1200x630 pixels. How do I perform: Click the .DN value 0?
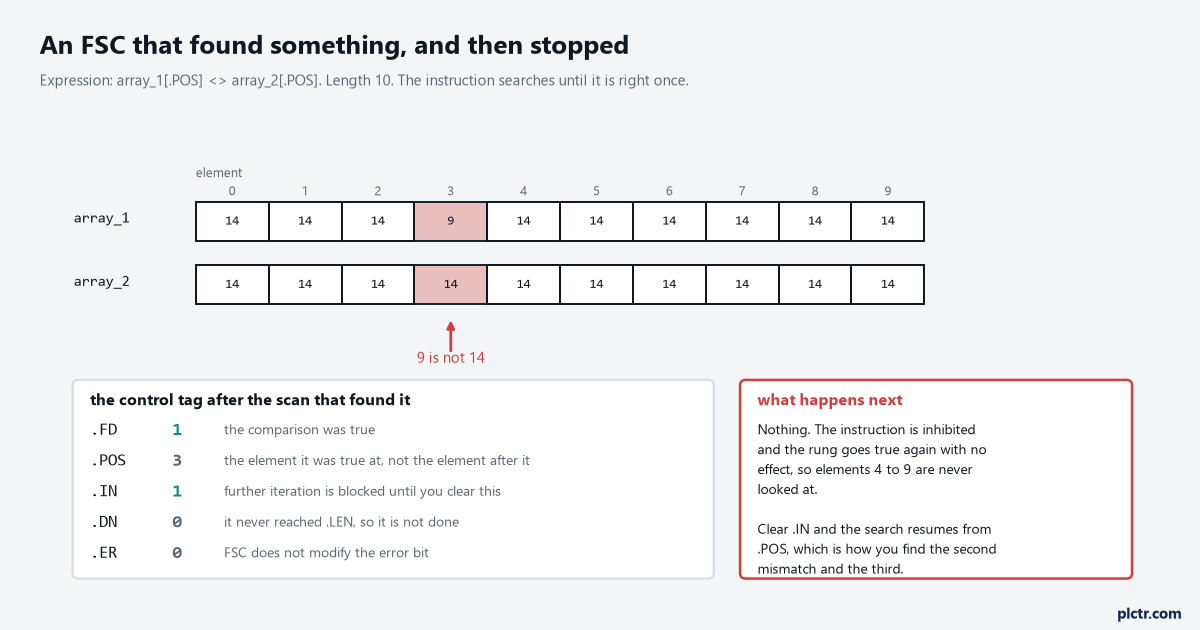point(177,522)
